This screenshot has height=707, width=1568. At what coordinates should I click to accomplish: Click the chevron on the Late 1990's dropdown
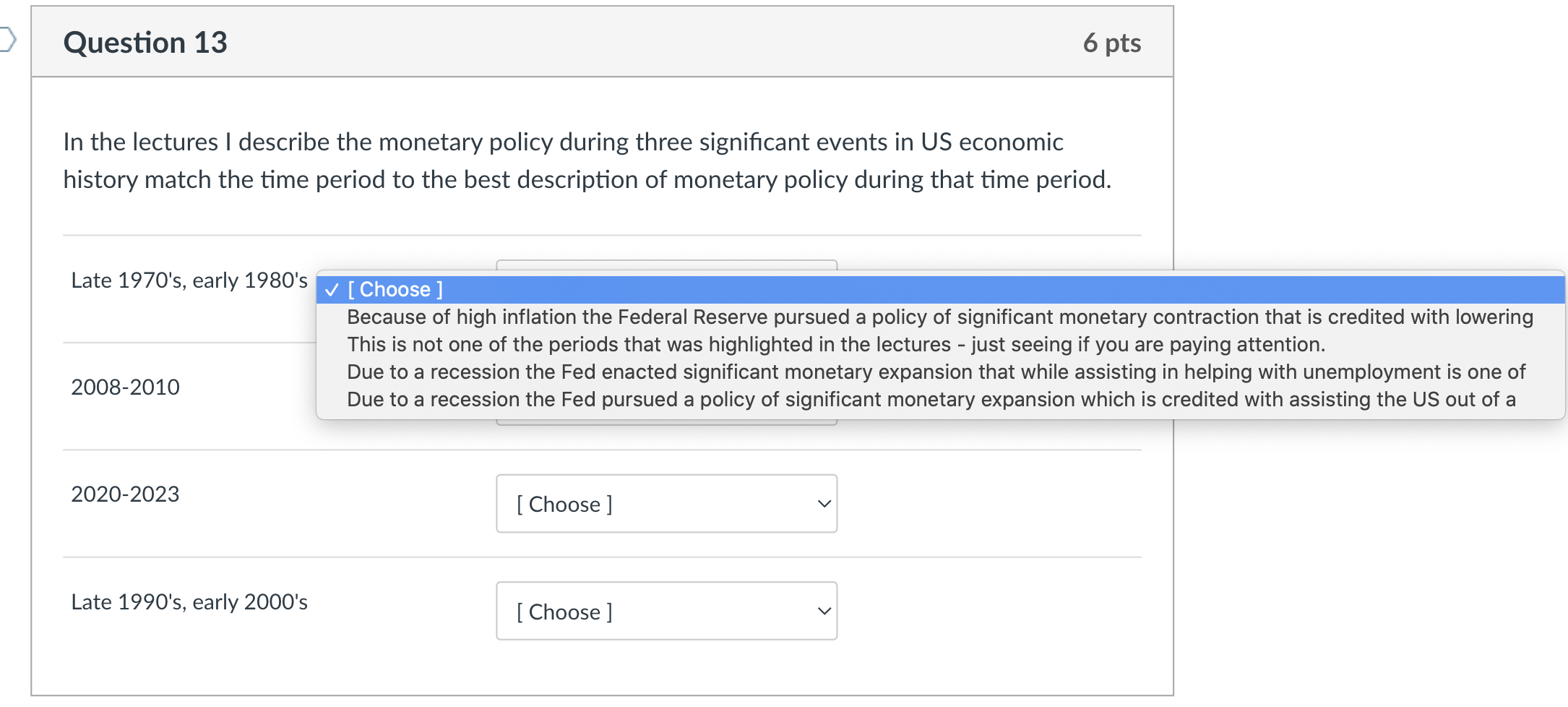pos(824,612)
